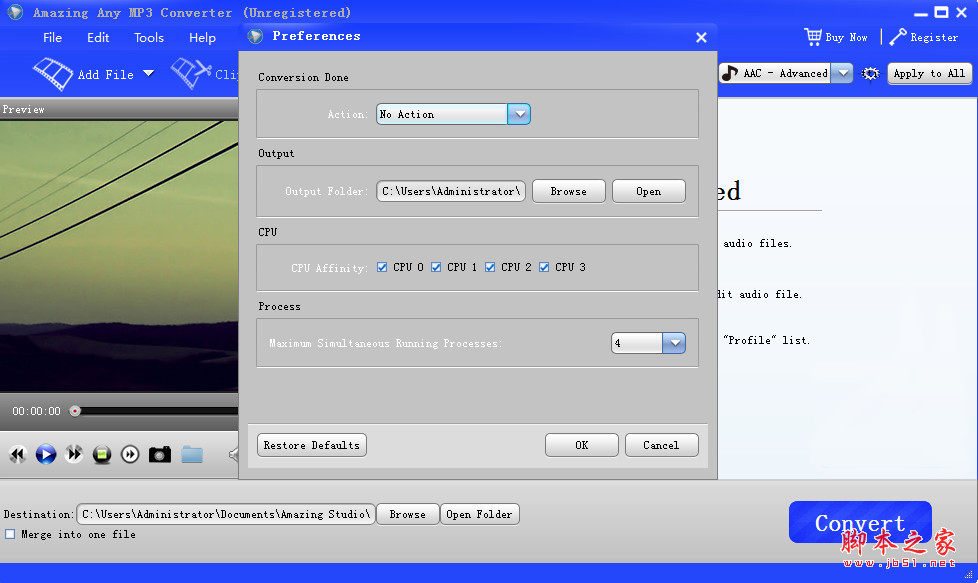Click the volume speaker icon
This screenshot has height=583, width=978.
[234, 455]
